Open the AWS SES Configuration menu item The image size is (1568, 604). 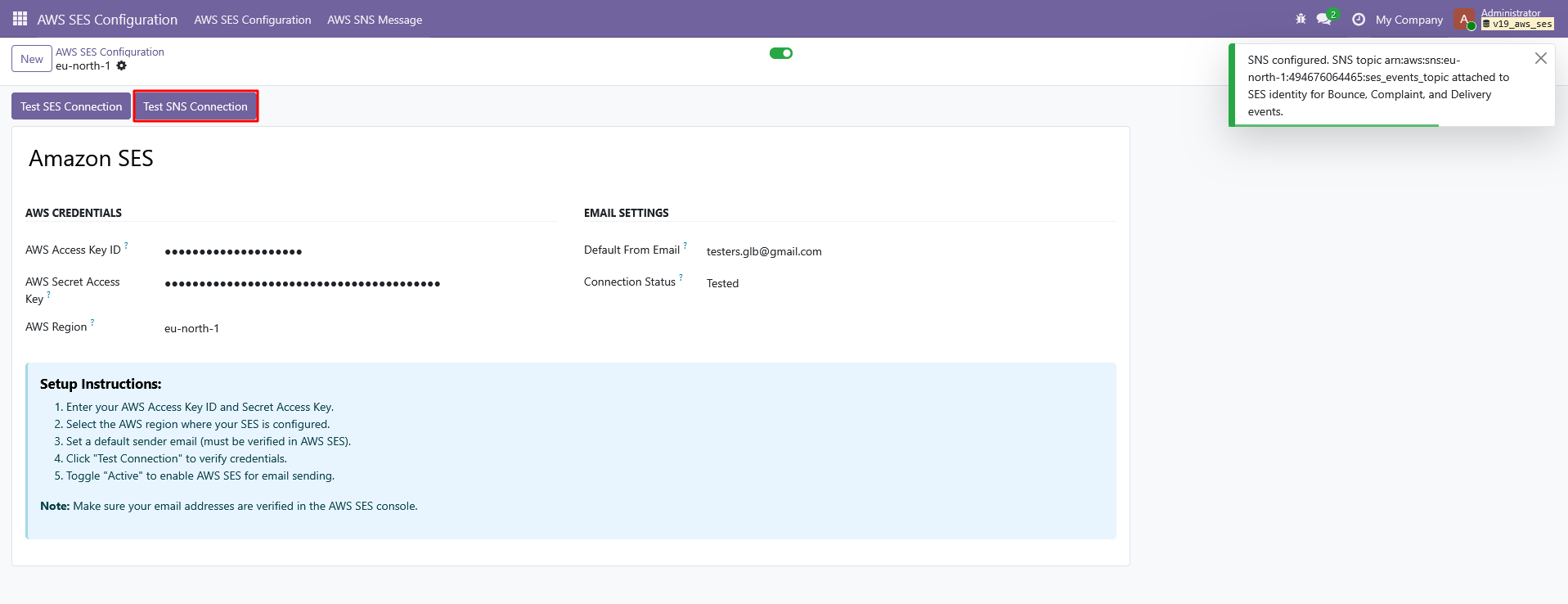[252, 20]
